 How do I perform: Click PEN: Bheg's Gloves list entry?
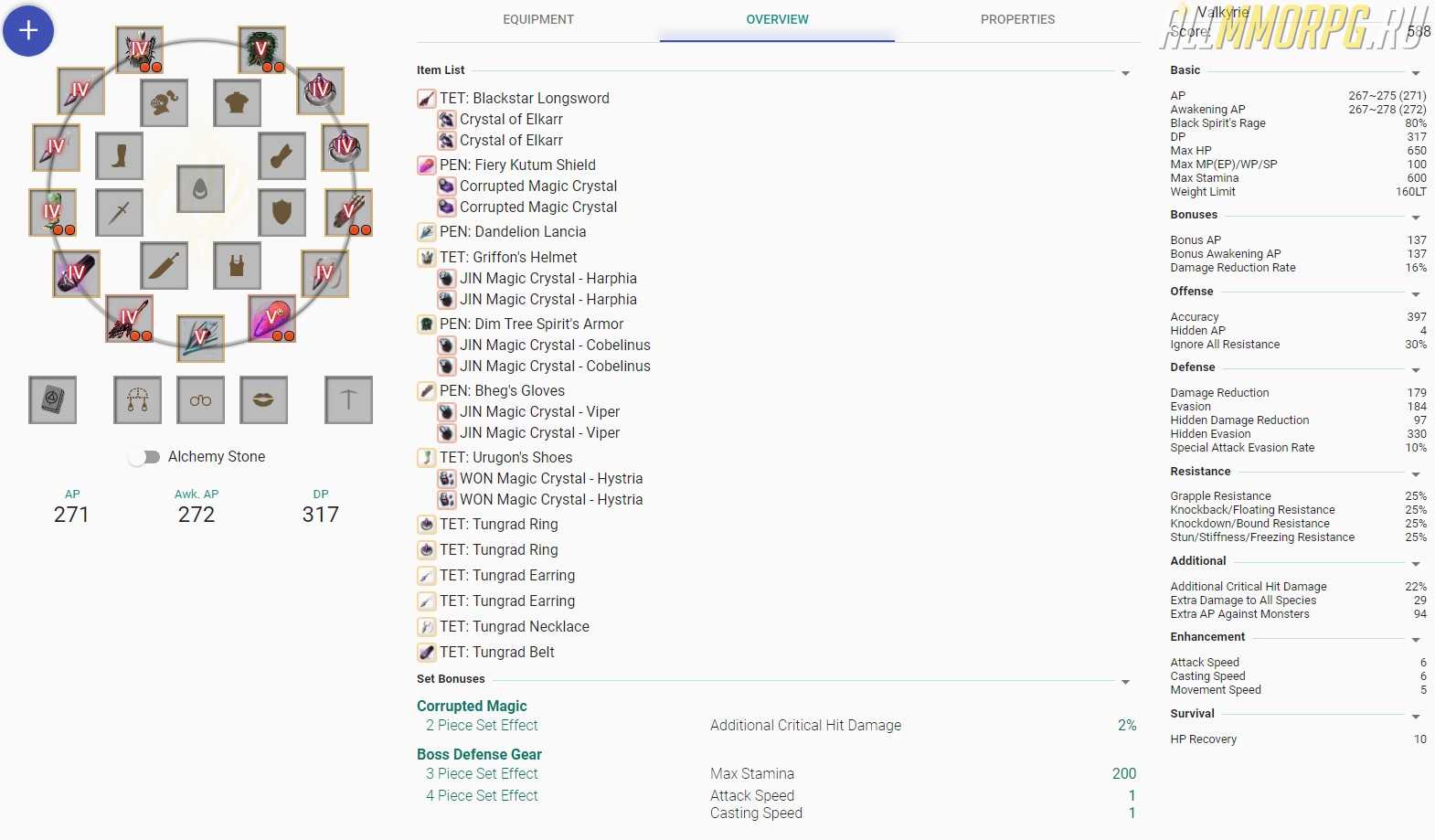point(502,390)
